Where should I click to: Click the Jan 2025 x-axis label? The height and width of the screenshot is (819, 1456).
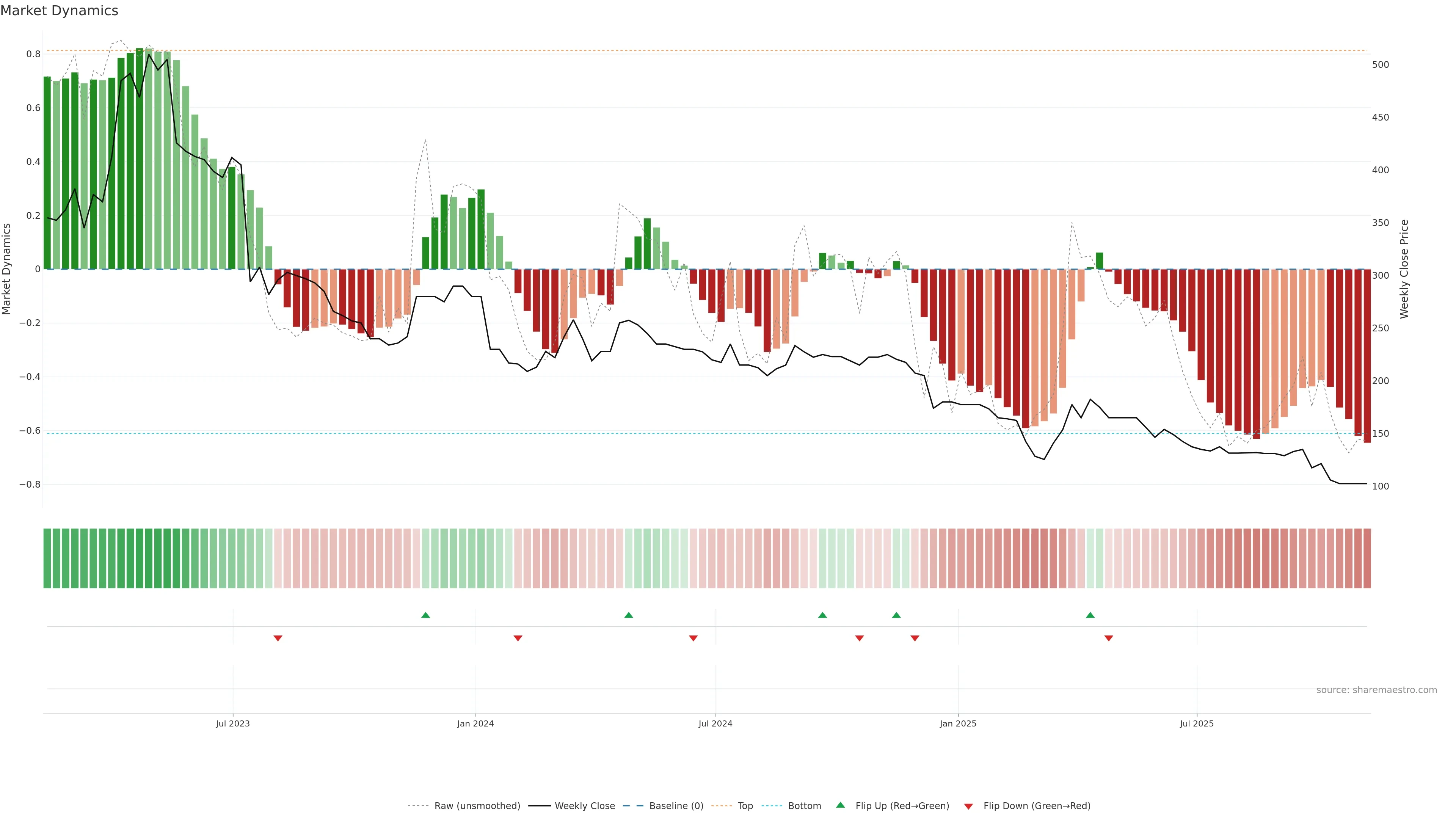(x=957, y=723)
